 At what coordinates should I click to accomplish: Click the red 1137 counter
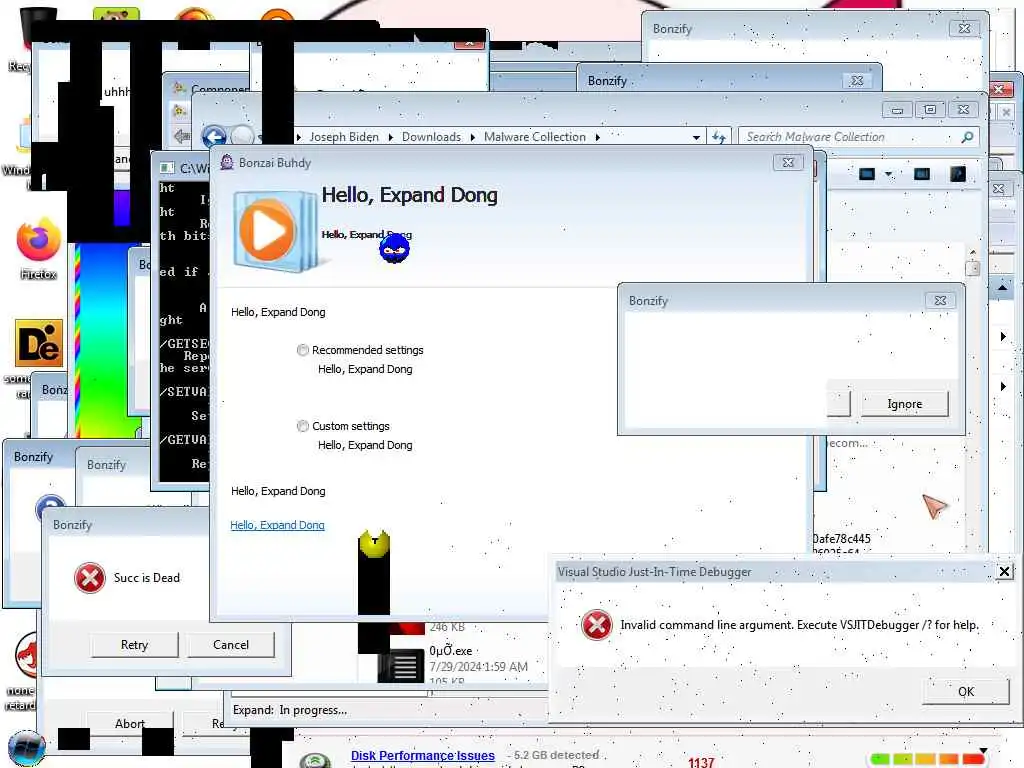(701, 762)
